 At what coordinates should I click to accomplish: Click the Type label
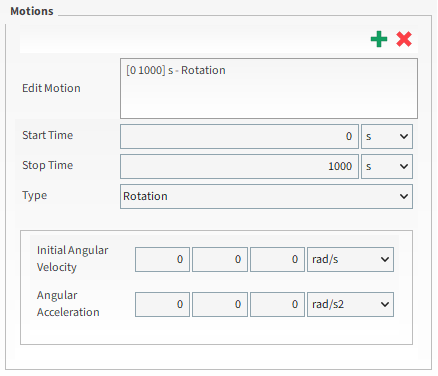(x=35, y=196)
